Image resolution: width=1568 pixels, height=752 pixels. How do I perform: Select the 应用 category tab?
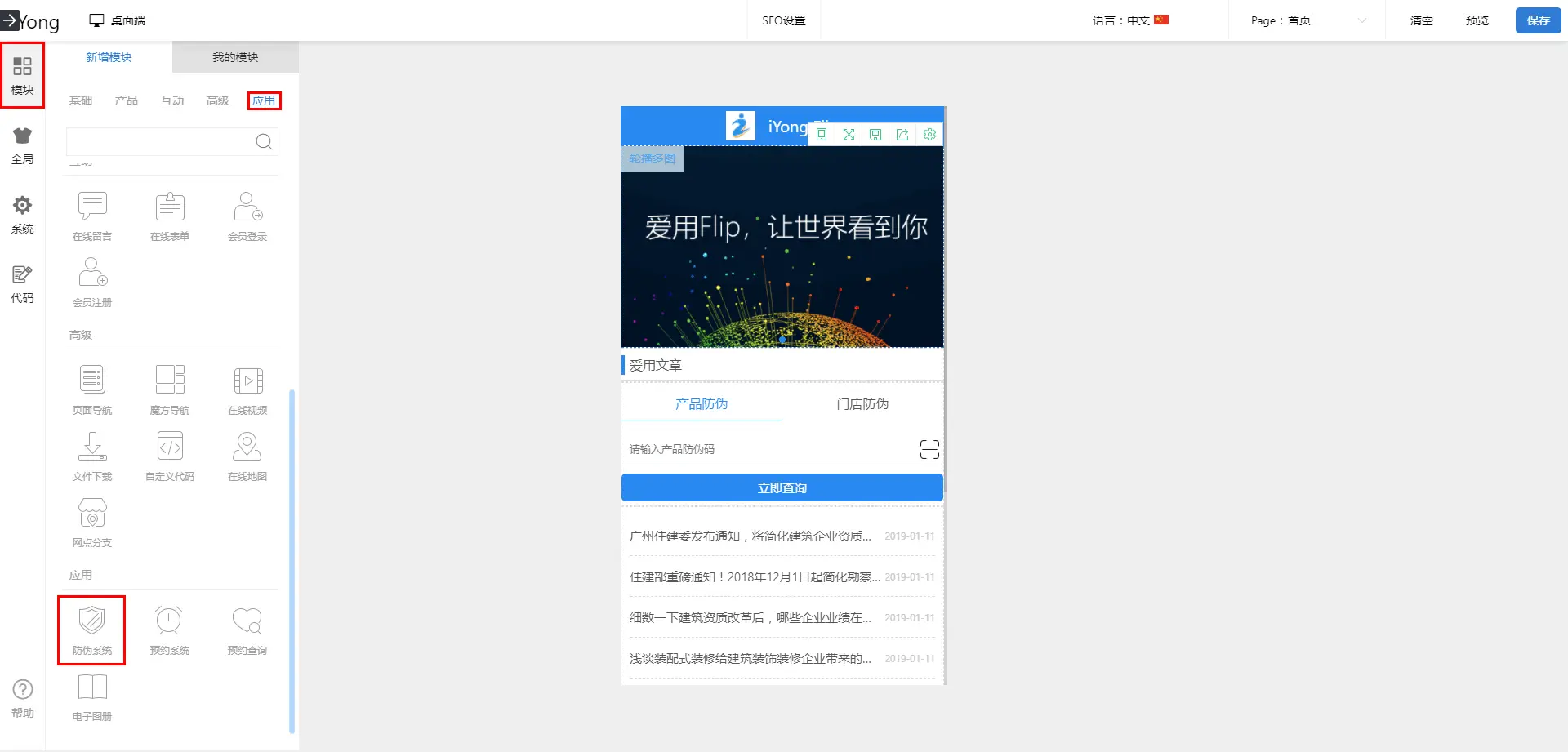pyautogui.click(x=264, y=100)
